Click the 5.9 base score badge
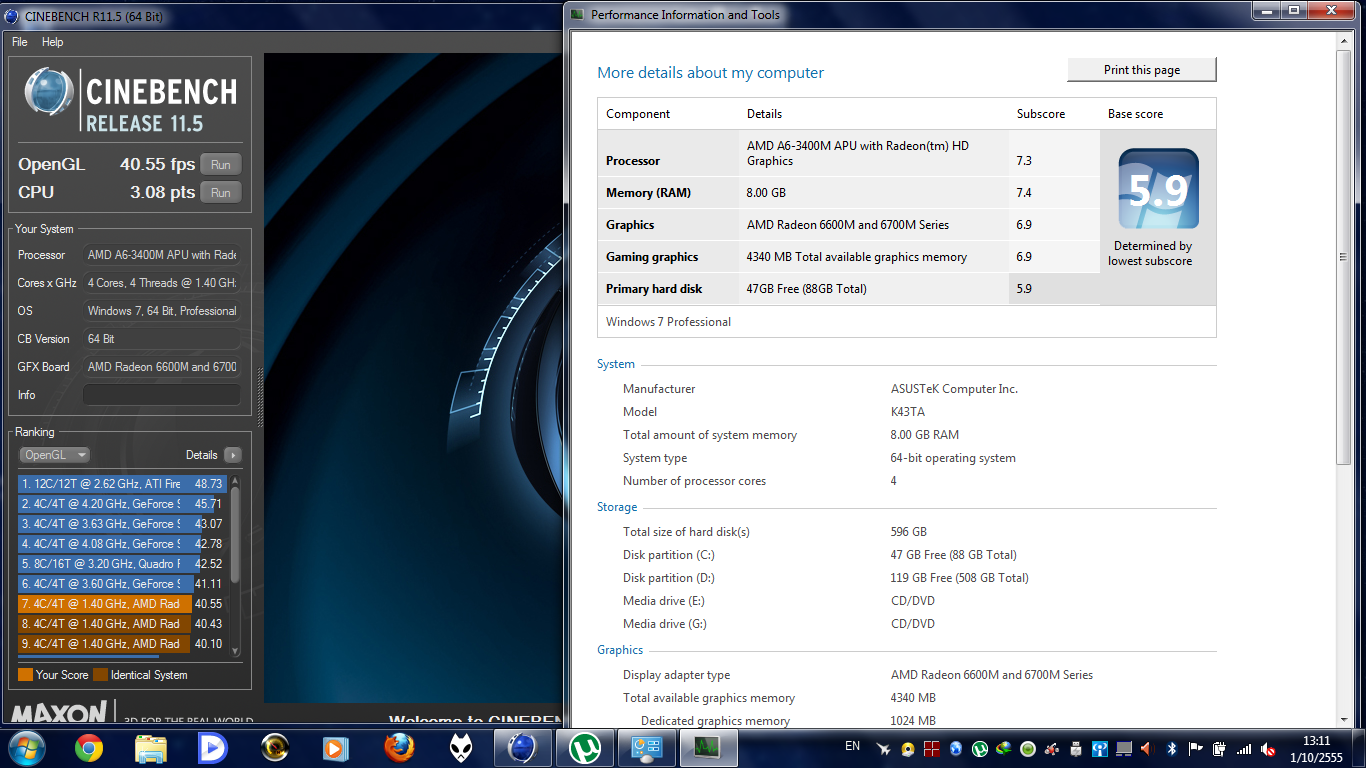Image resolution: width=1366 pixels, height=768 pixels. (x=1158, y=189)
